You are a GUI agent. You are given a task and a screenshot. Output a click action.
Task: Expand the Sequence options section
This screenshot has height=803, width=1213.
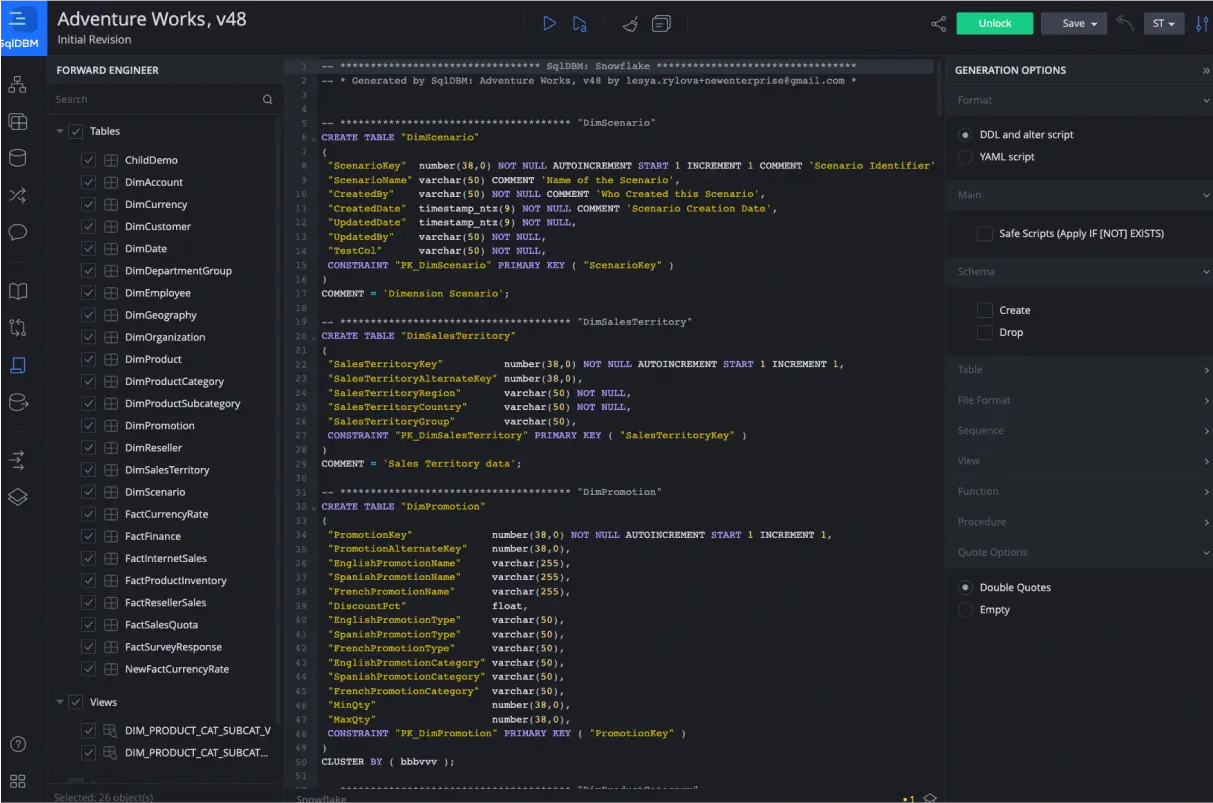tap(1079, 431)
